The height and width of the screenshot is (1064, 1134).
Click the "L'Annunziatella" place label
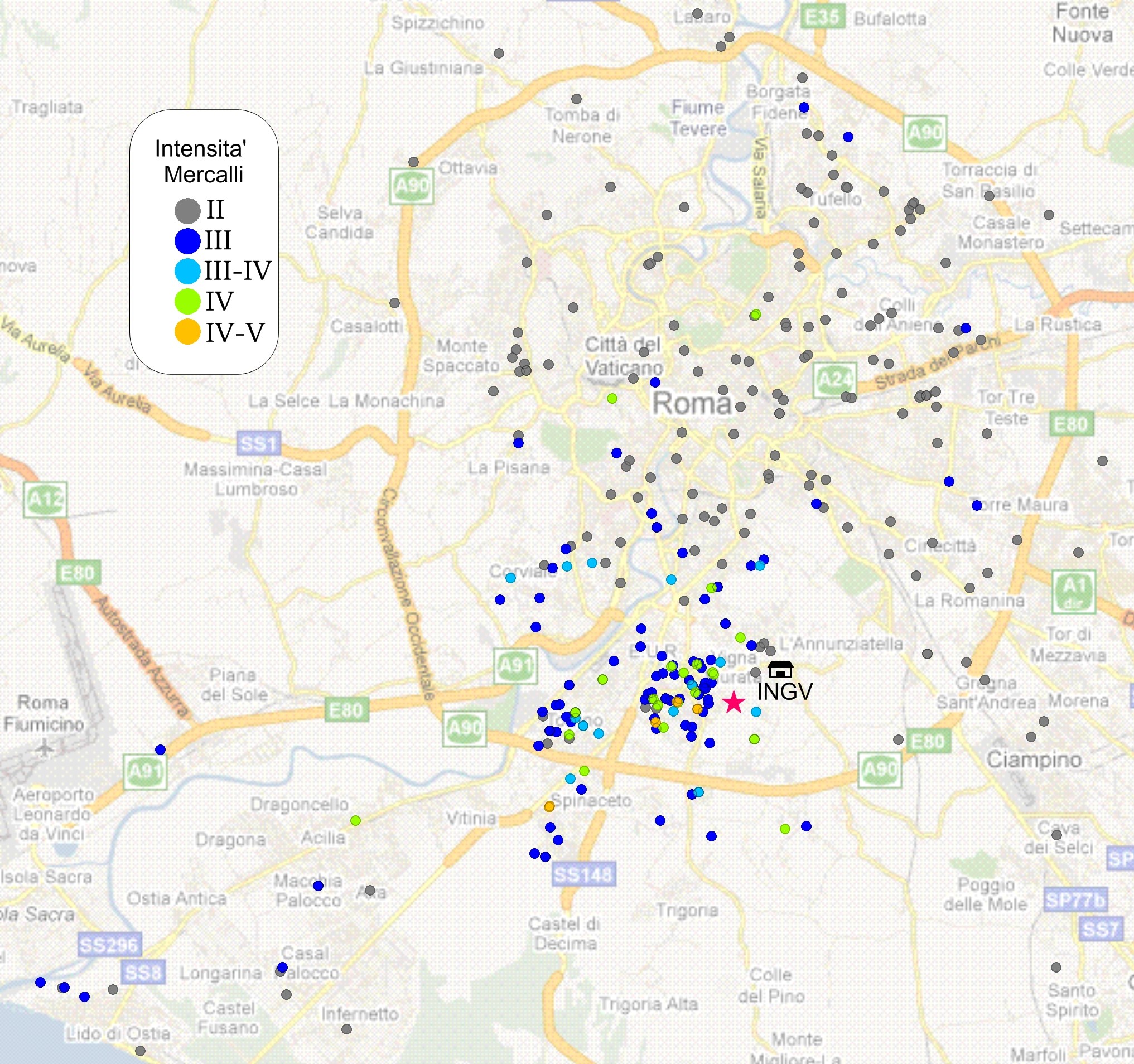tap(841, 644)
